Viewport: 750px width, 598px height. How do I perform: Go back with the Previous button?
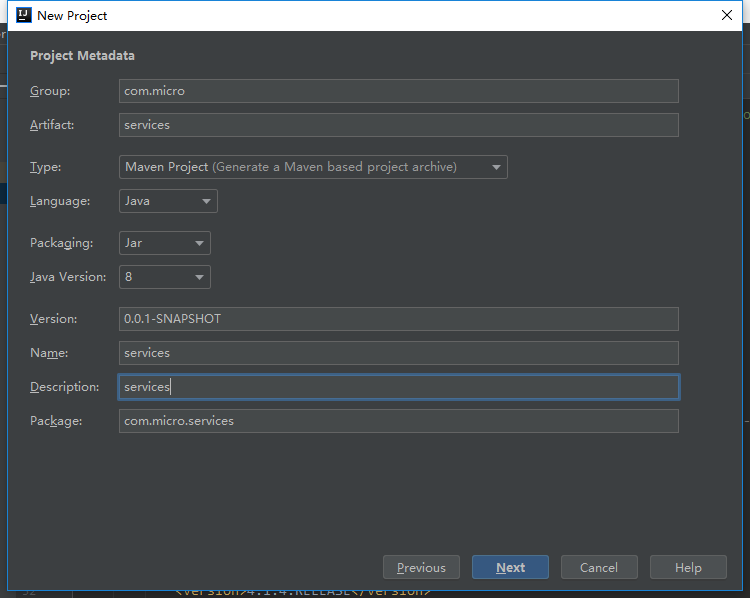pyautogui.click(x=421, y=567)
